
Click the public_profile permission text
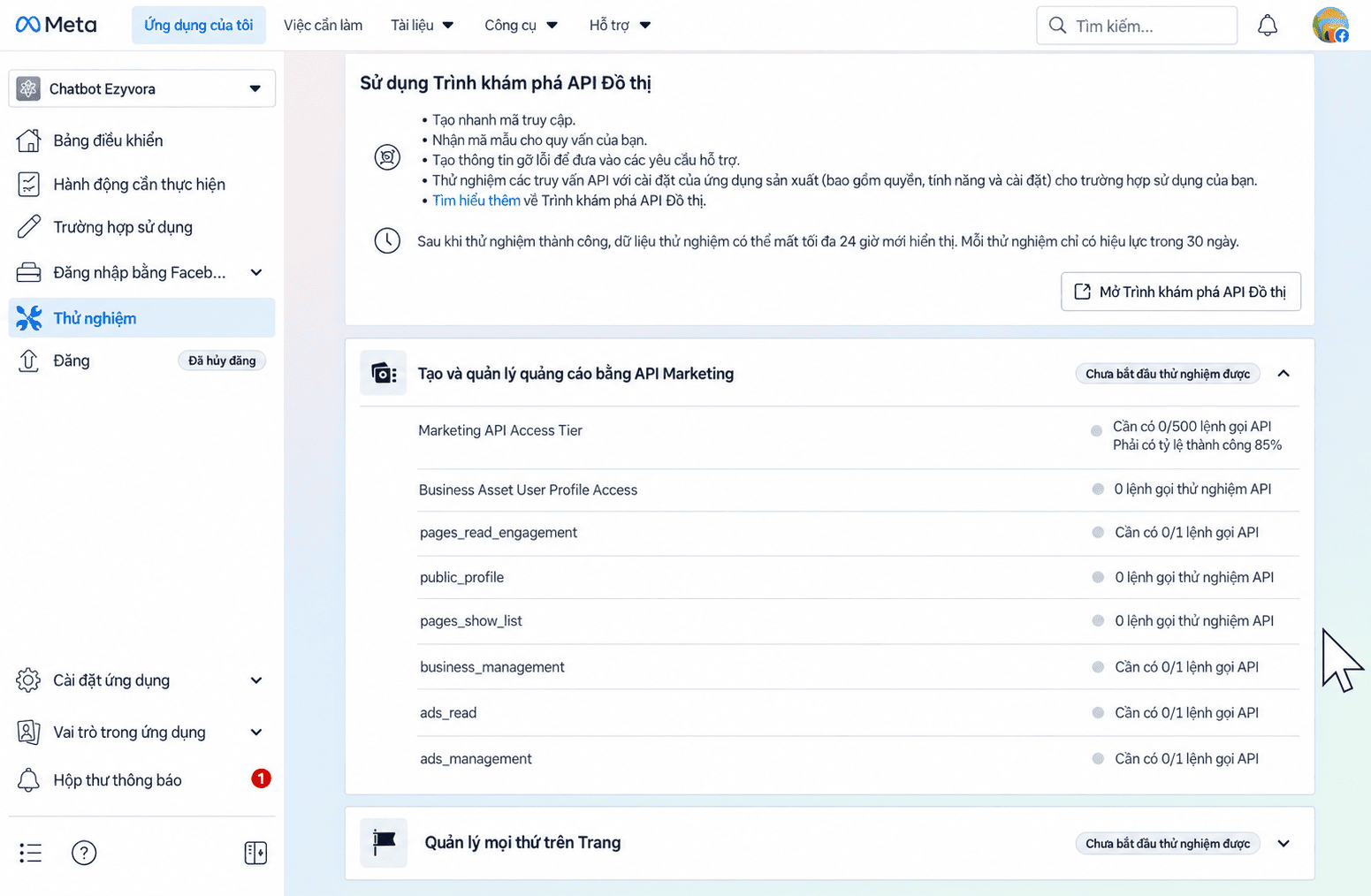[x=461, y=577]
